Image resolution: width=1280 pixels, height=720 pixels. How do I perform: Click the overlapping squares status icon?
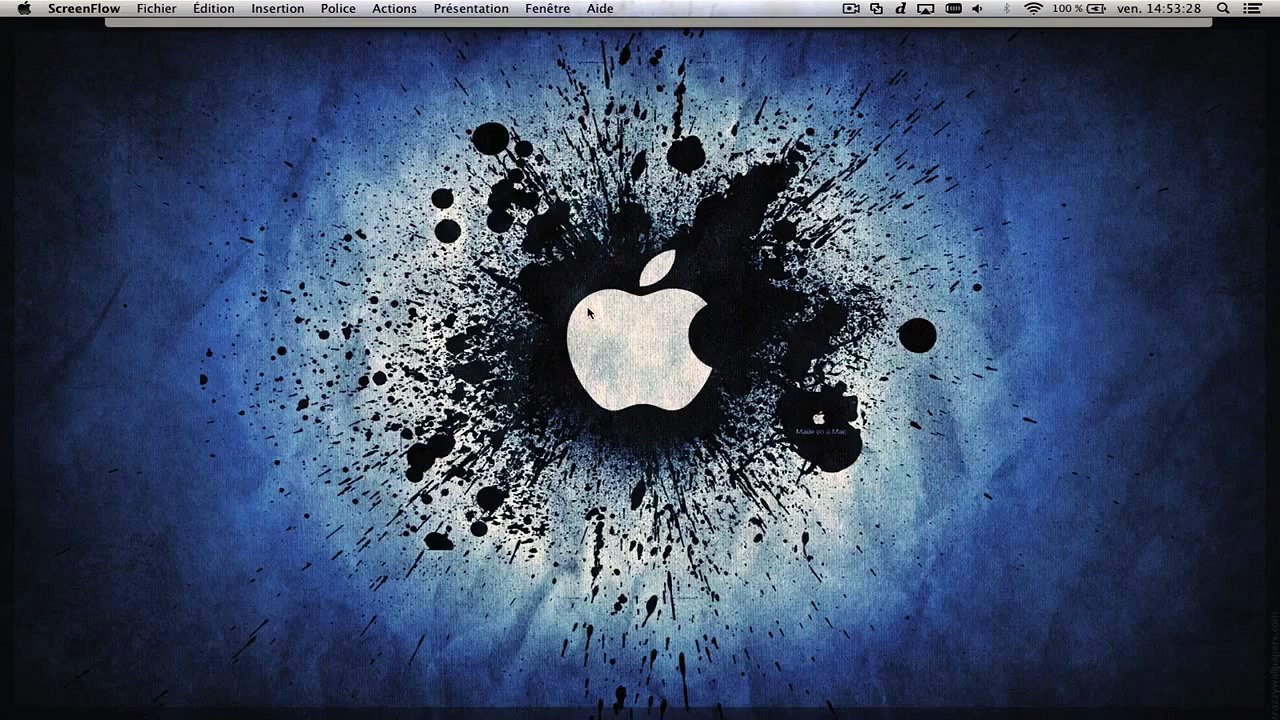tap(877, 8)
